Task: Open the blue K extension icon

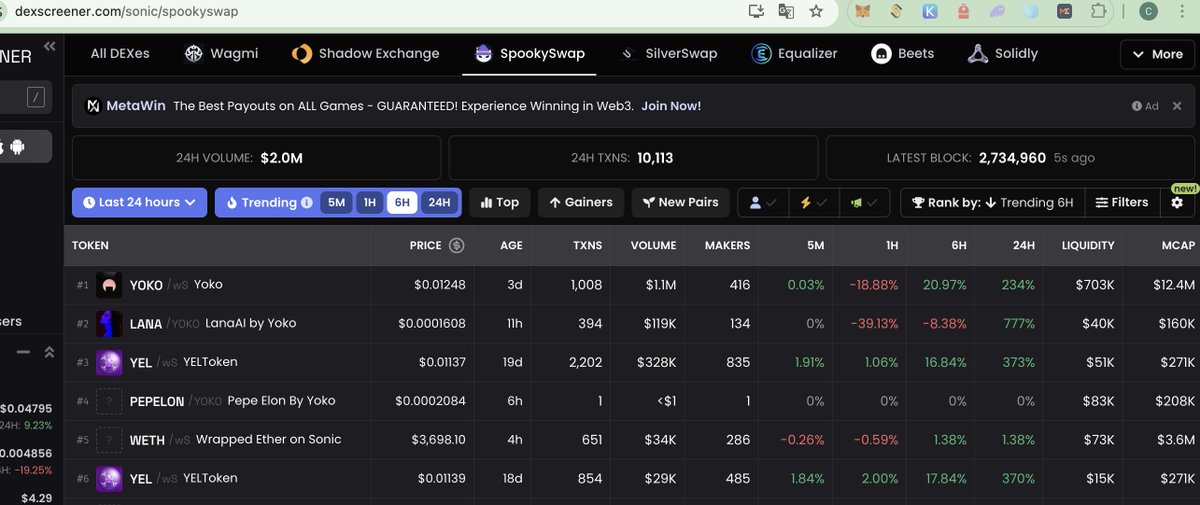Action: (930, 12)
